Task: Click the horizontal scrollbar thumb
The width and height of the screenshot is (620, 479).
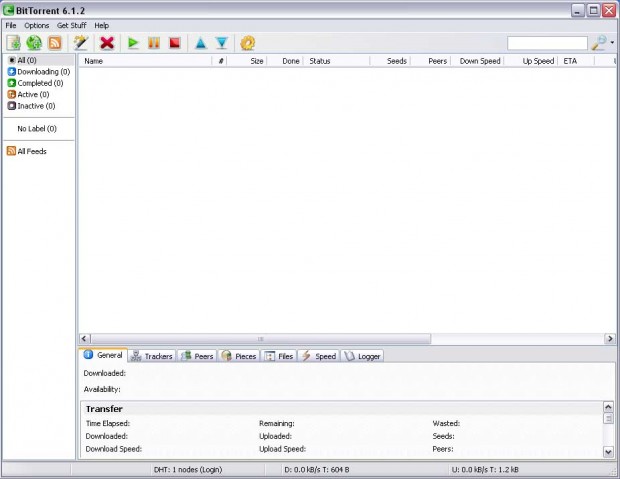Action: click(x=261, y=339)
